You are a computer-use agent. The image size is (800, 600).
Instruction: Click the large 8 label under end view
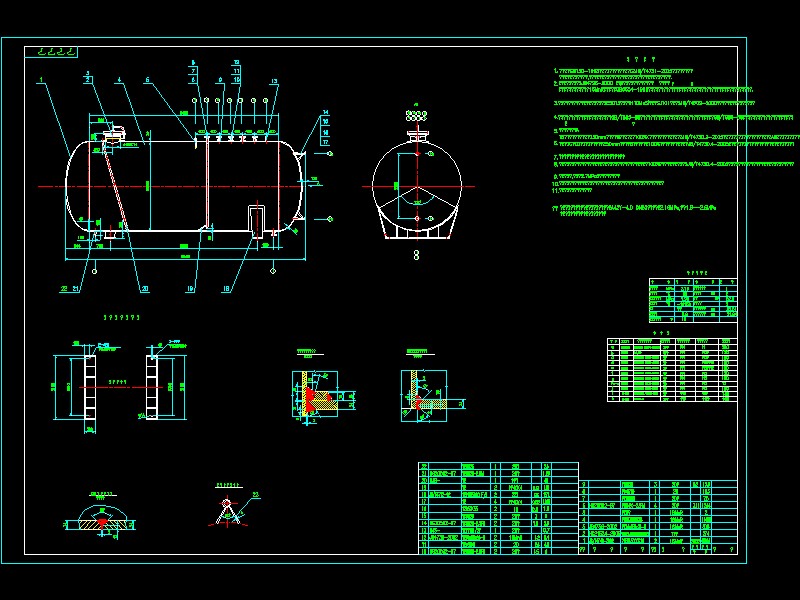416,255
